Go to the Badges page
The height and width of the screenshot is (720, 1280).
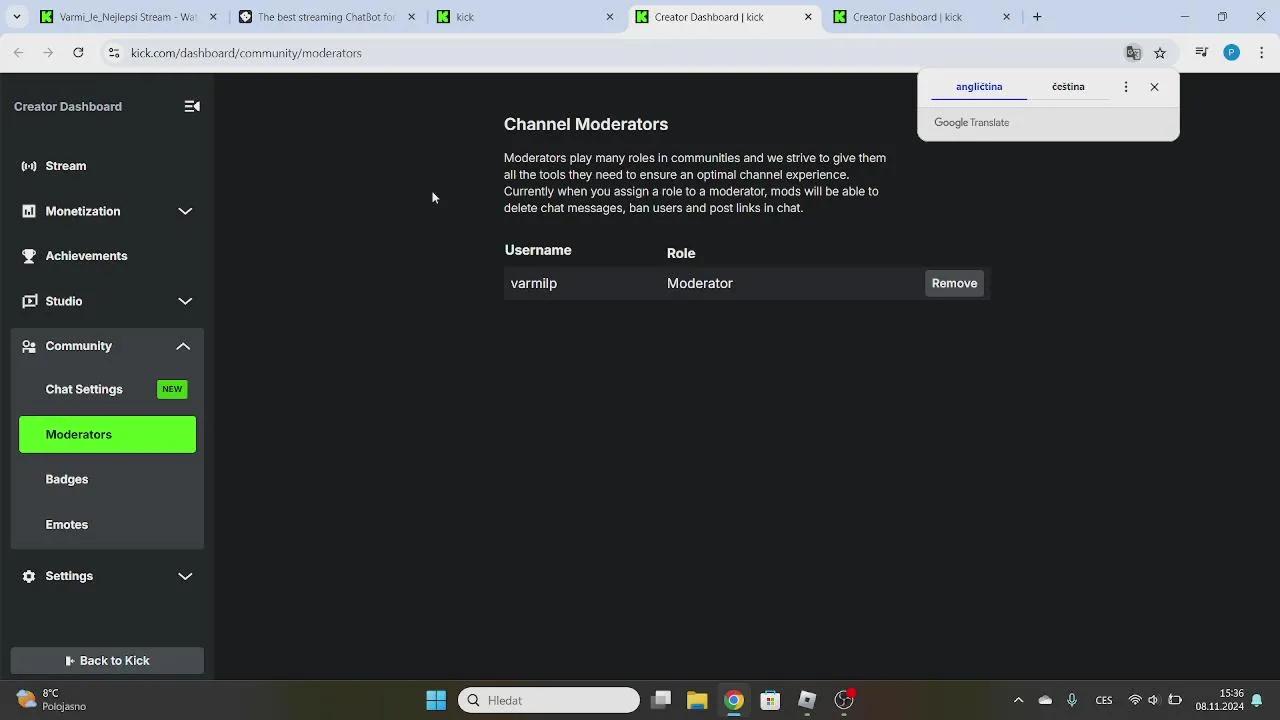point(67,479)
